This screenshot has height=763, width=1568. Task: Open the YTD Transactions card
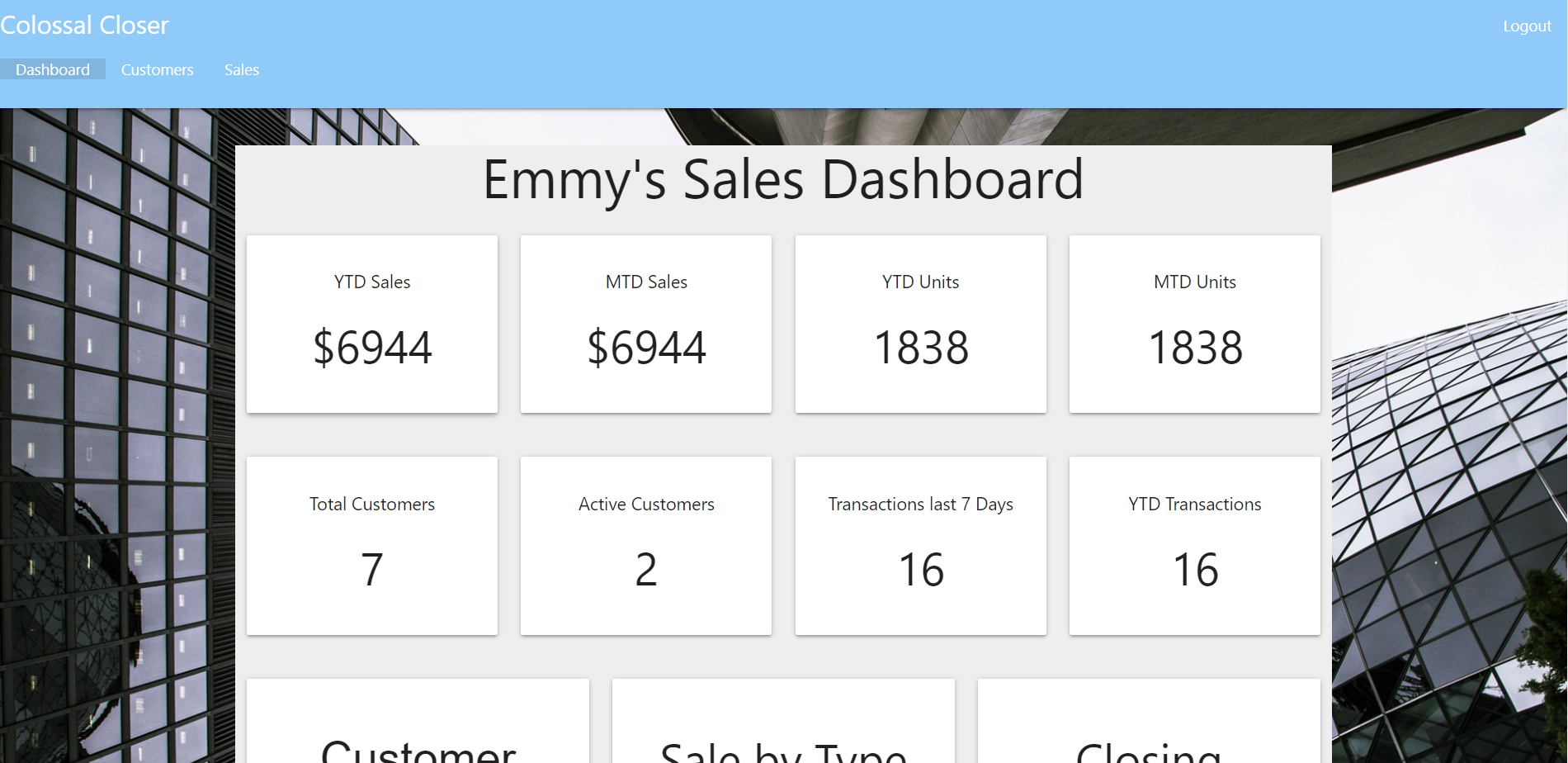[1195, 546]
